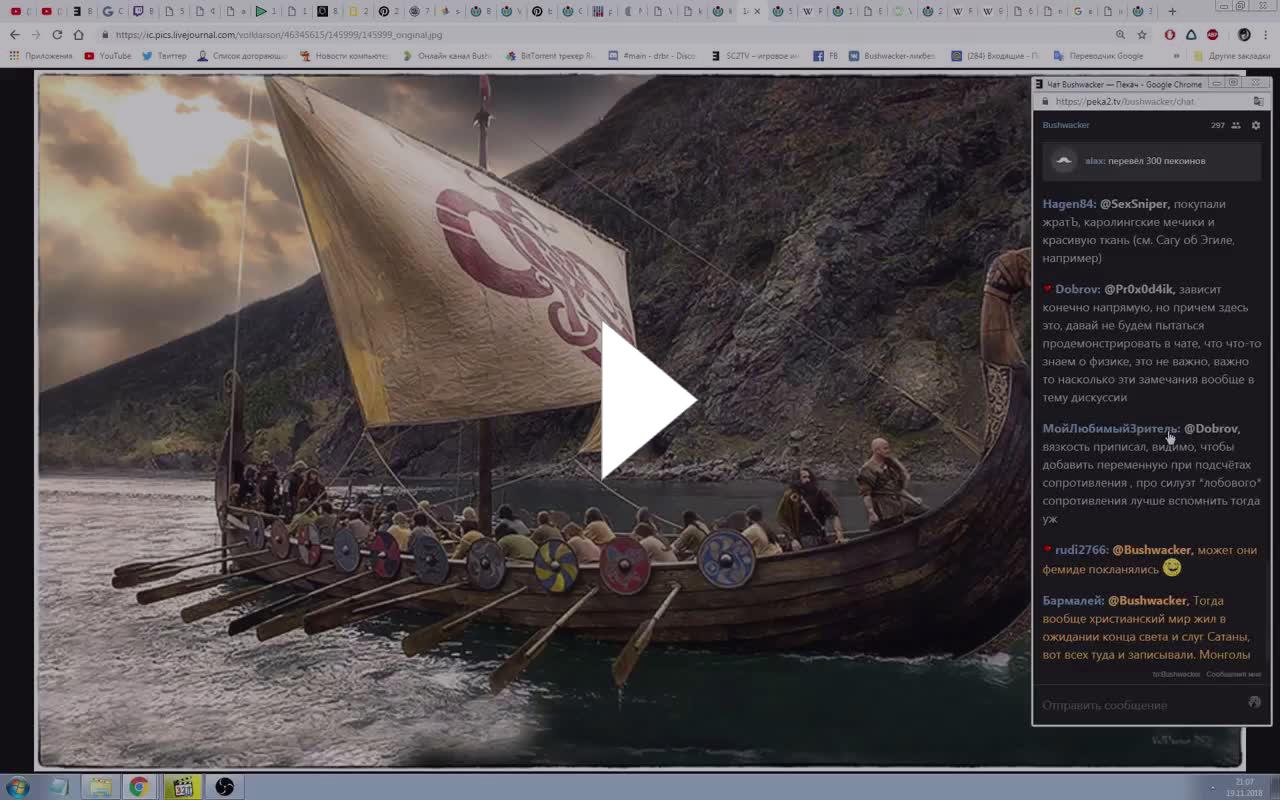This screenshot has height=800, width=1280.
Task: Go to browser home page icon
Action: coord(79,34)
